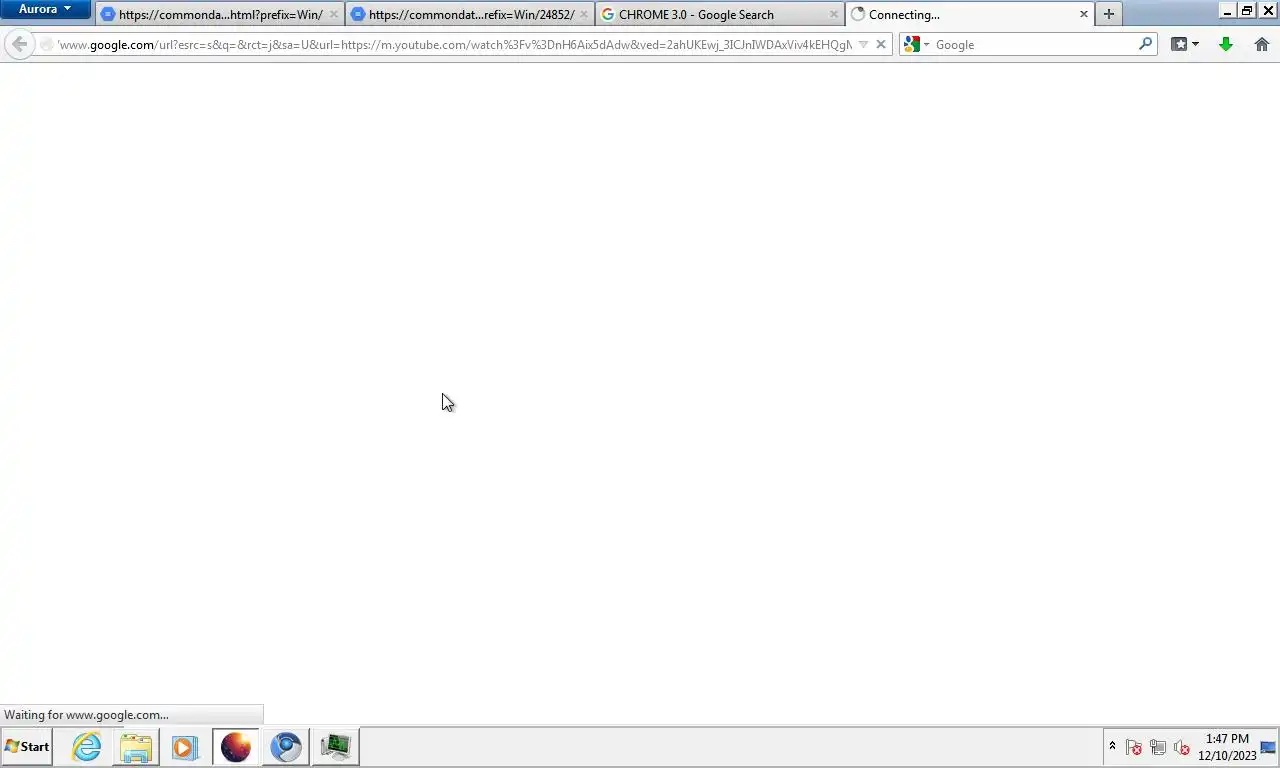Click the search magnifier icon
This screenshot has height=768, width=1280.
1146,44
